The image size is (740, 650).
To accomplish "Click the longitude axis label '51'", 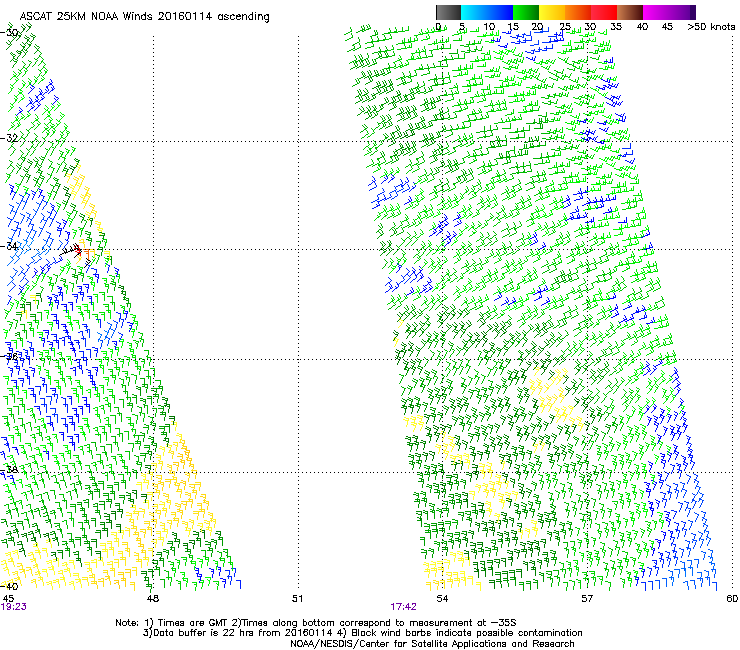I will coord(297,599).
